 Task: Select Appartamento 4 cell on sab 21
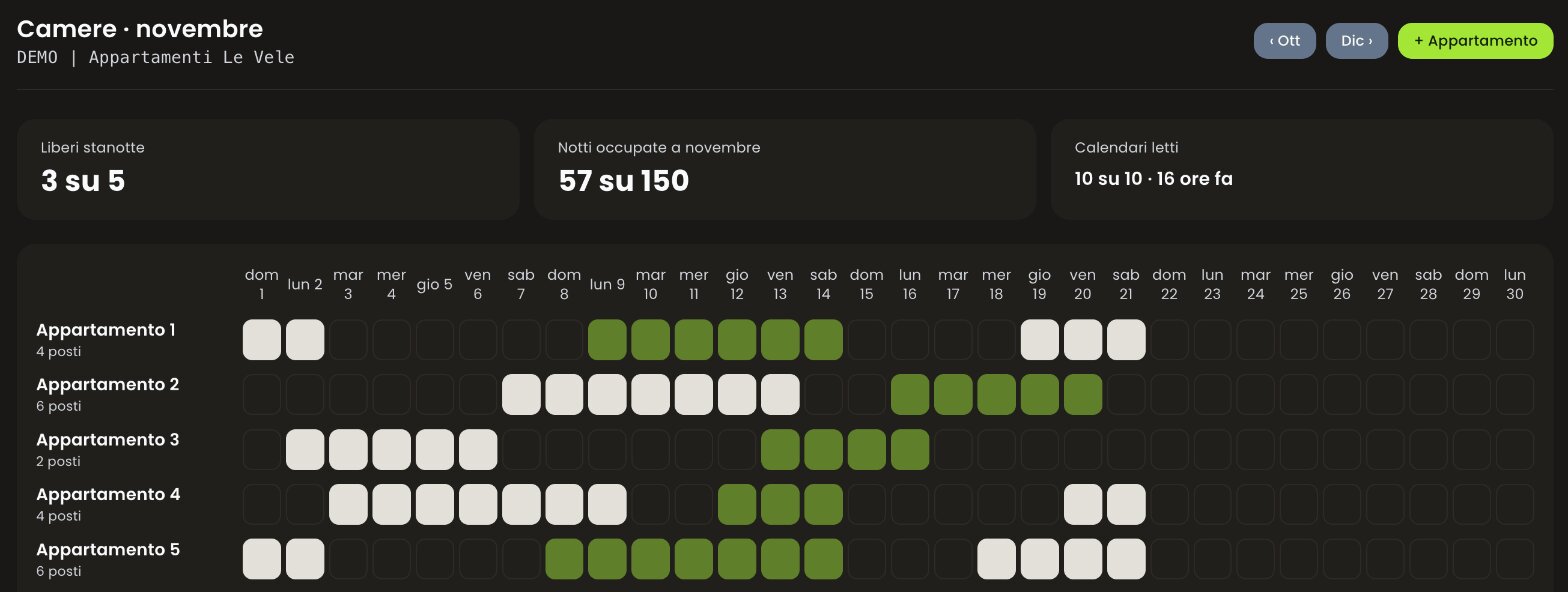coord(1126,504)
